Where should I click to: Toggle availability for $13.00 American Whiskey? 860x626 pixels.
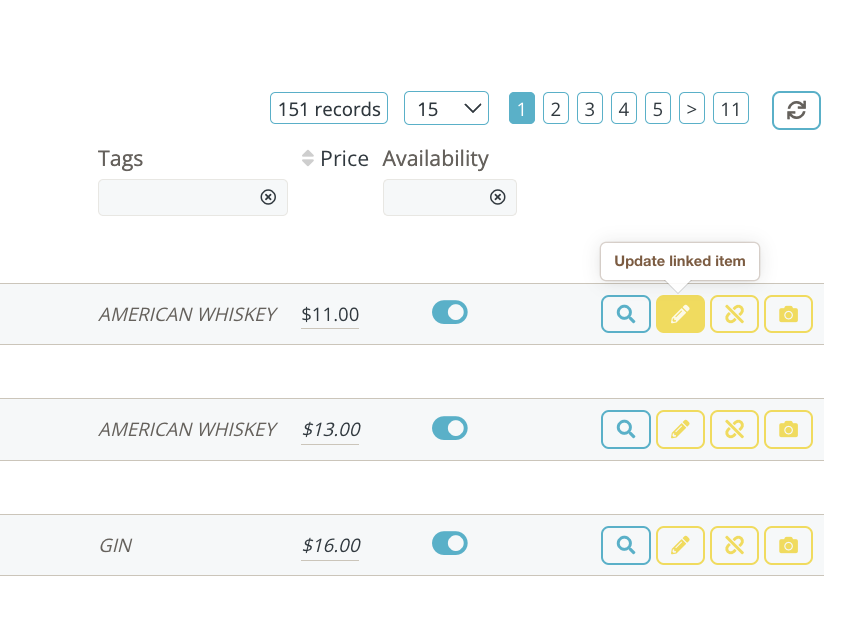(450, 428)
